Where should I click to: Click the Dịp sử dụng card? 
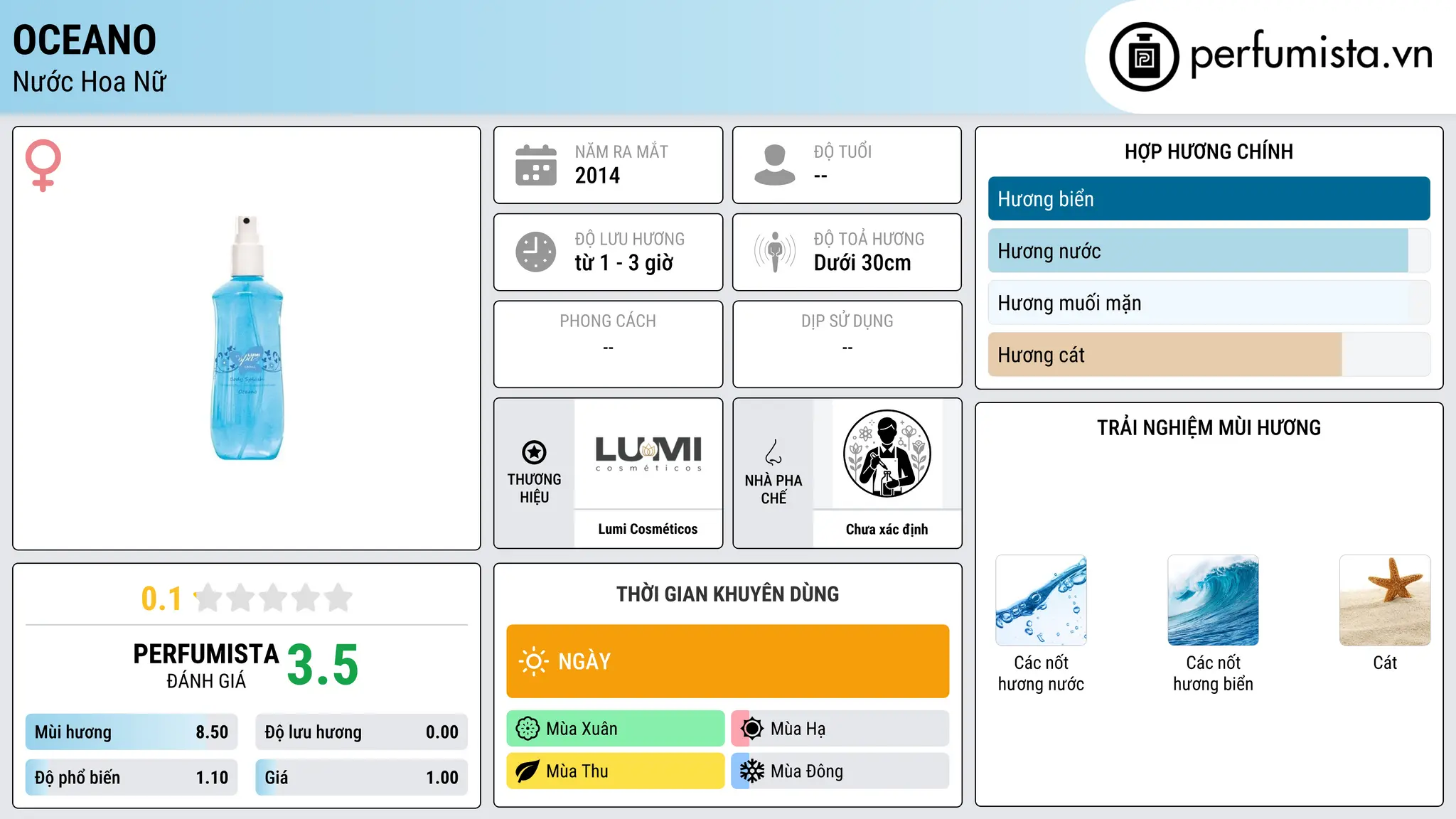[x=847, y=344]
